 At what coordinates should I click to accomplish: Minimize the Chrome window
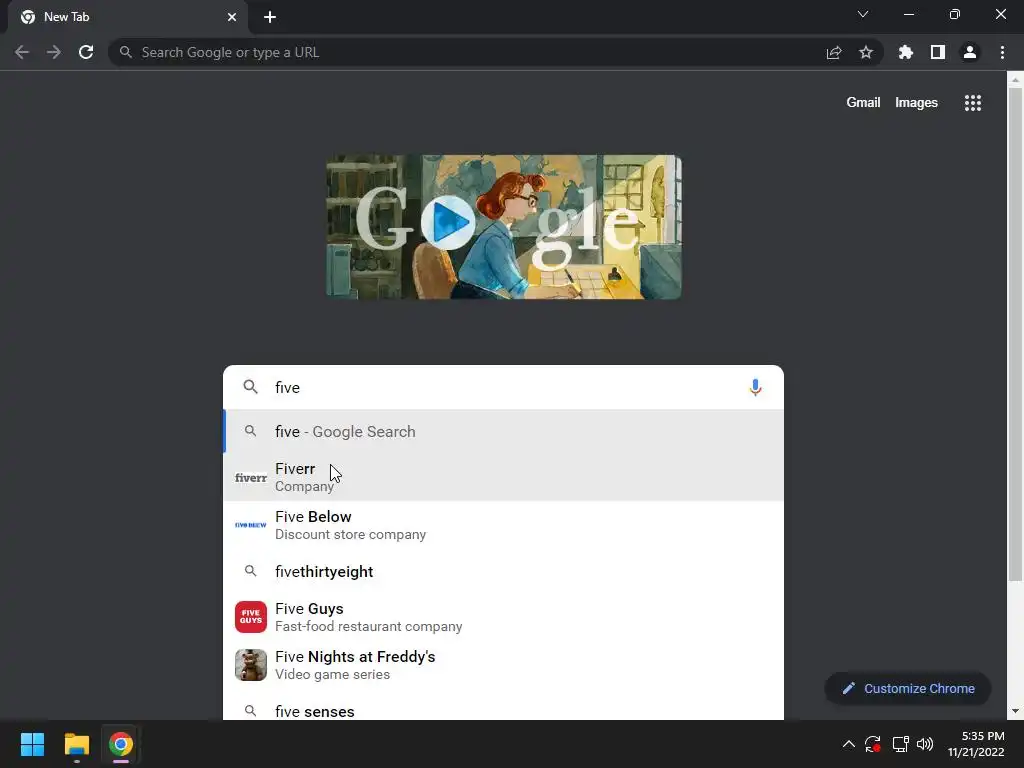click(x=908, y=14)
